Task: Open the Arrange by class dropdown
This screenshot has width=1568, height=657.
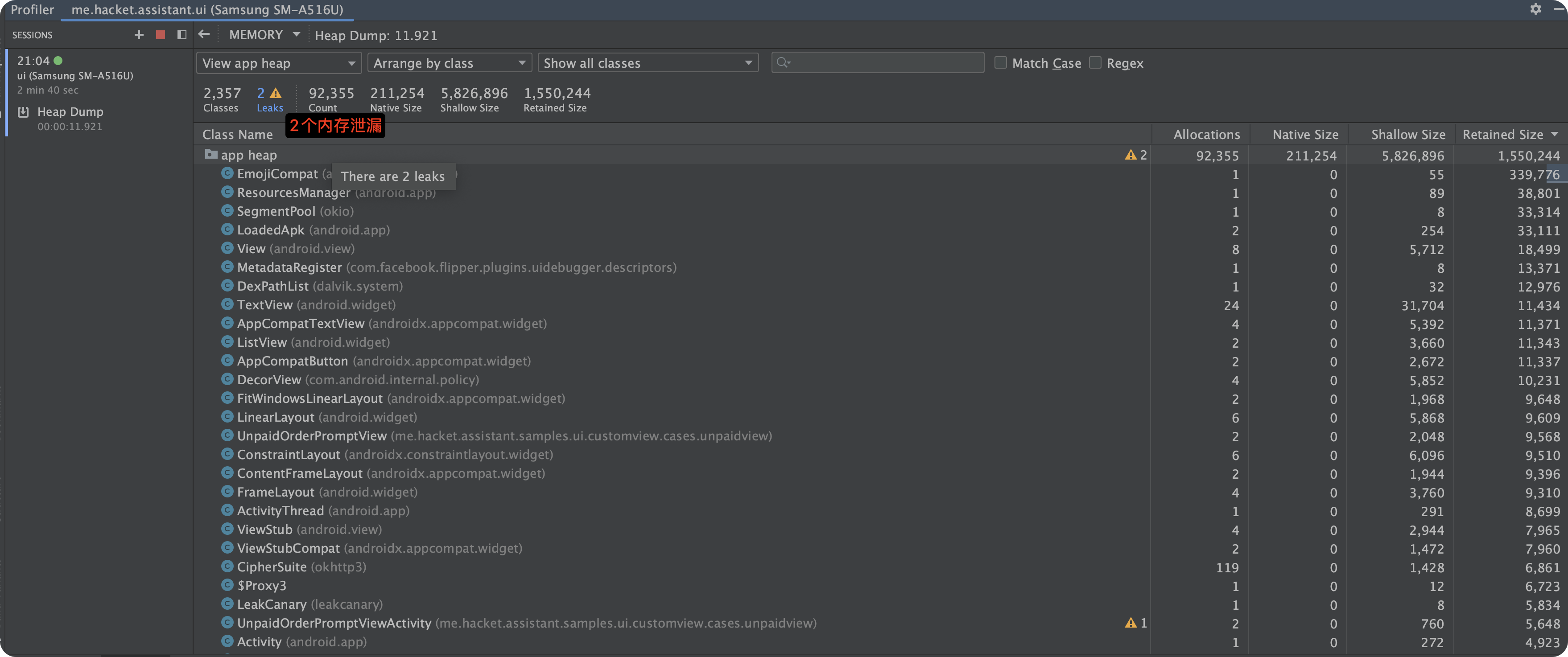Action: (x=449, y=63)
